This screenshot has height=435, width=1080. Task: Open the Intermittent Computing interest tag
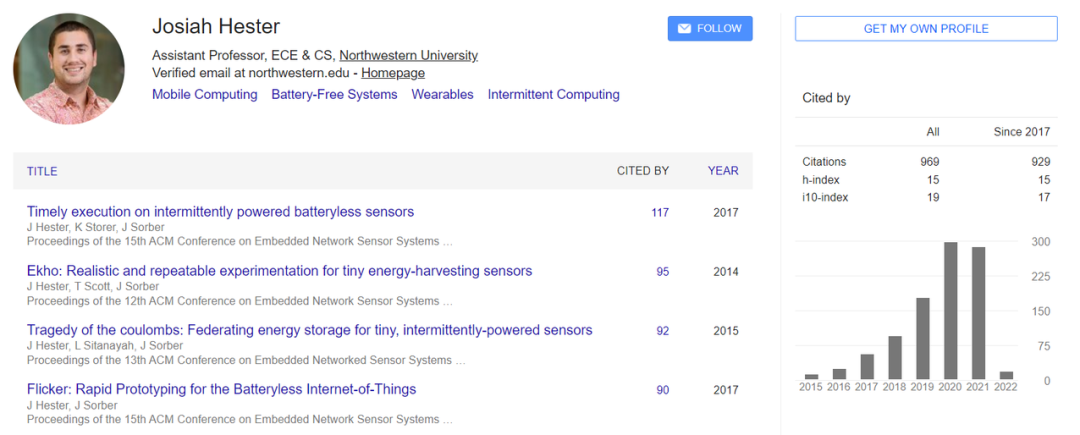(553, 95)
